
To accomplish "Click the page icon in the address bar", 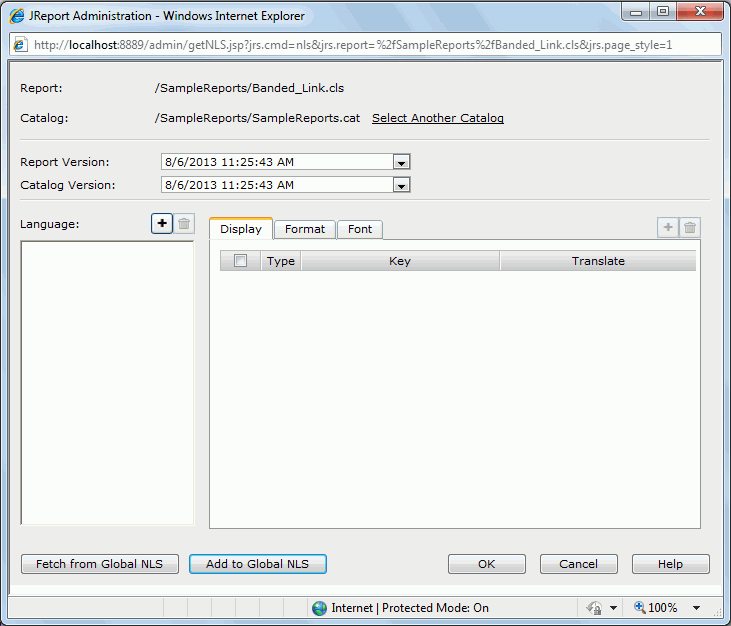I will (x=20, y=45).
